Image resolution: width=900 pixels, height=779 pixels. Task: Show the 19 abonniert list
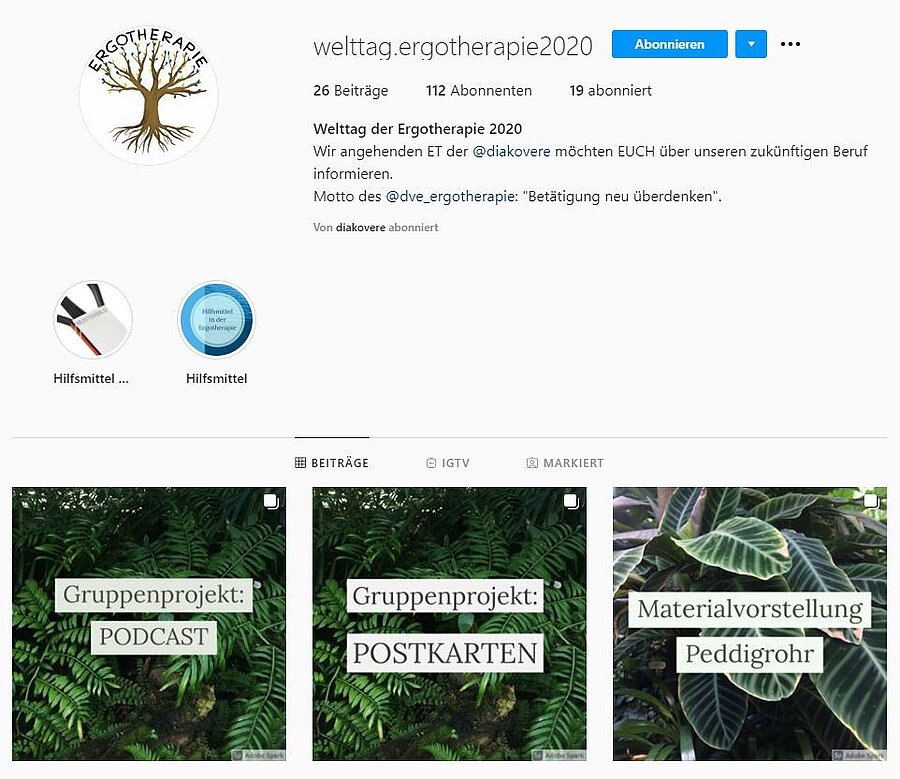click(x=610, y=91)
